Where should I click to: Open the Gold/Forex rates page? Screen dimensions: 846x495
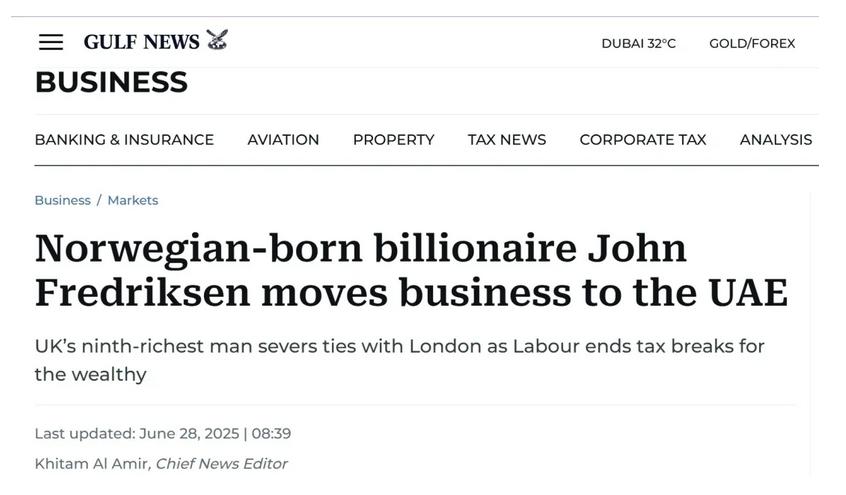coord(752,43)
